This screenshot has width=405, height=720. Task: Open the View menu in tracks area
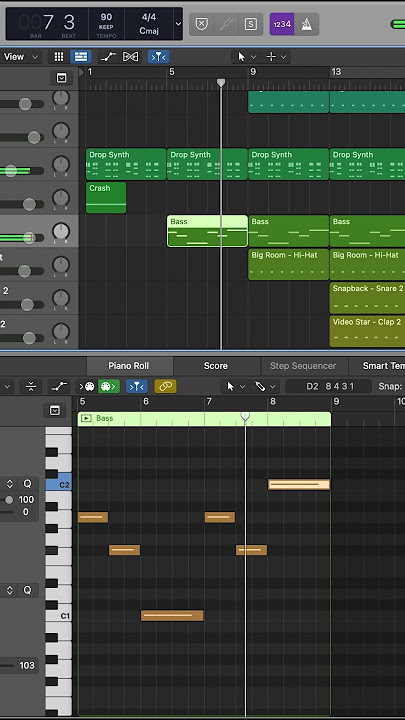coord(20,57)
